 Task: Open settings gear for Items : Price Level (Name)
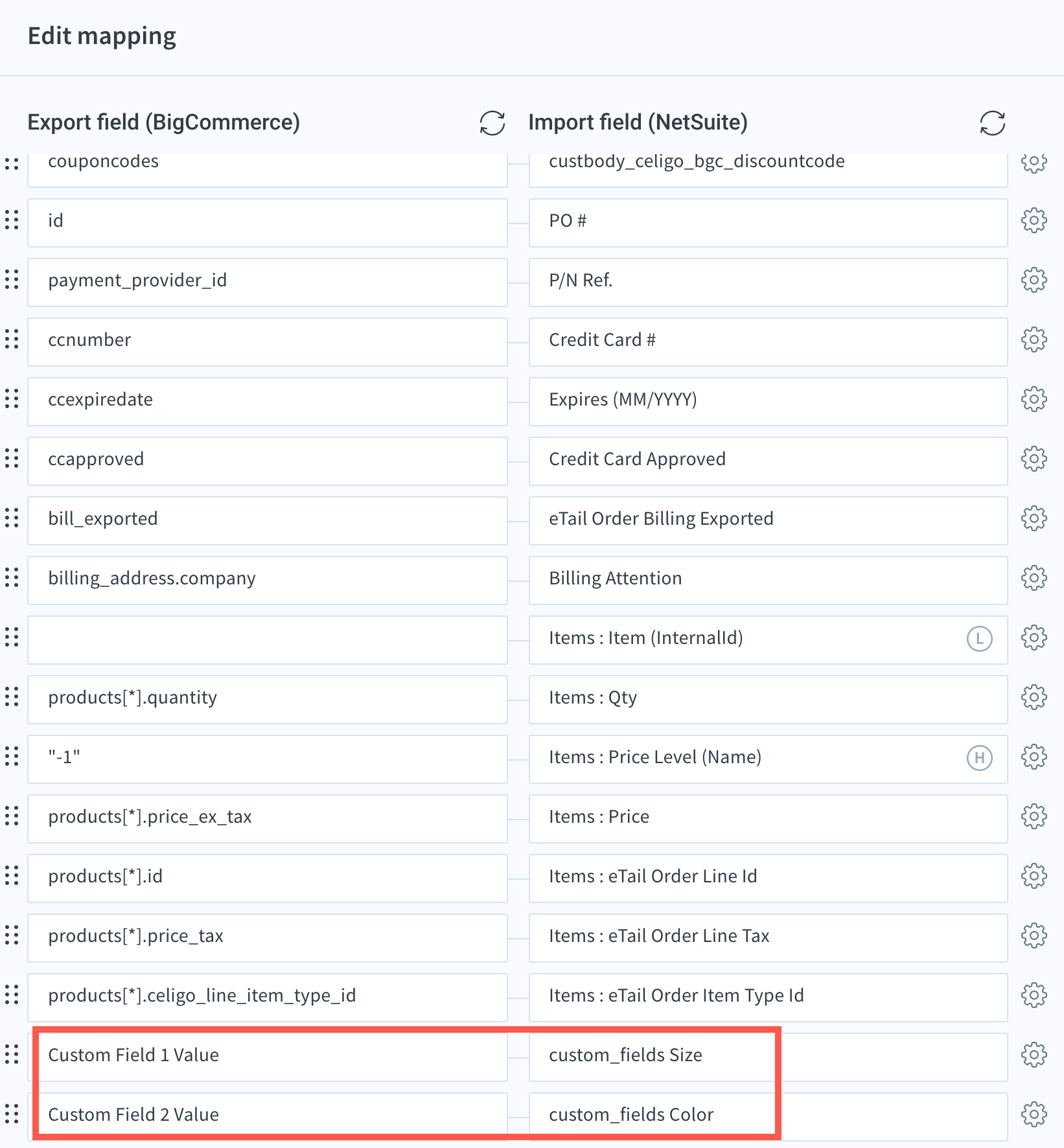[x=1034, y=757]
